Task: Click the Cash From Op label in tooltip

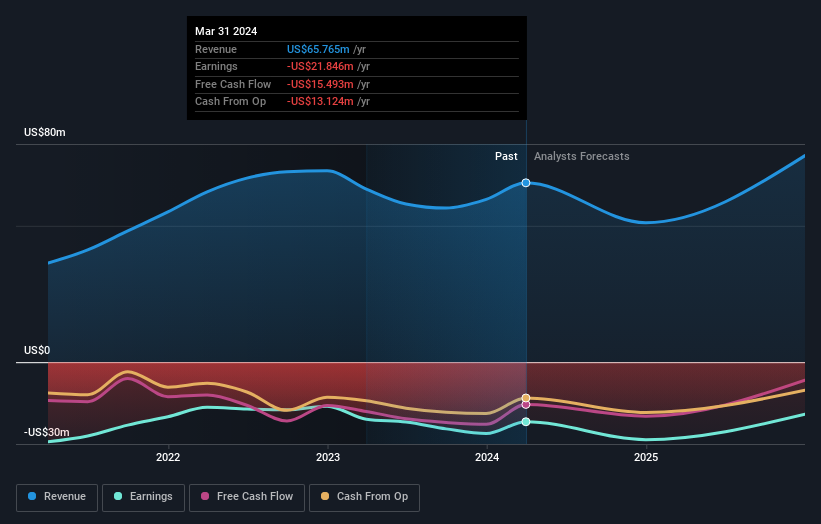Action: coord(230,102)
